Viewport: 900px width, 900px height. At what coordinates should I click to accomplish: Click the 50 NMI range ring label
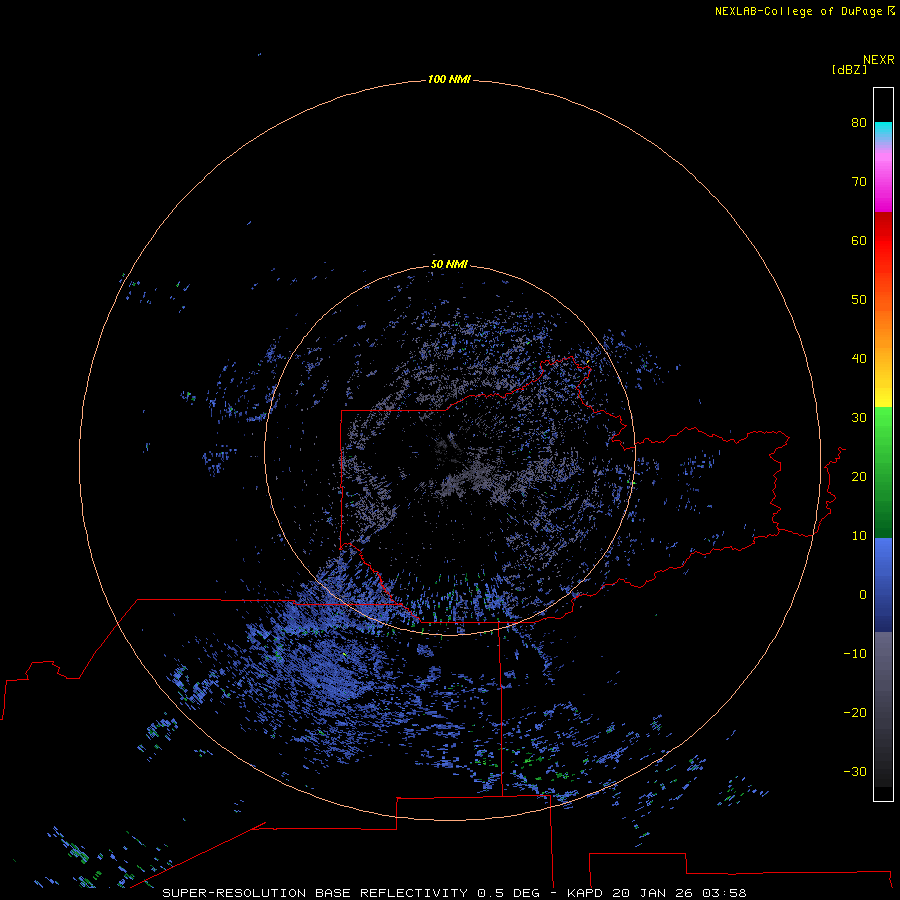click(x=449, y=264)
